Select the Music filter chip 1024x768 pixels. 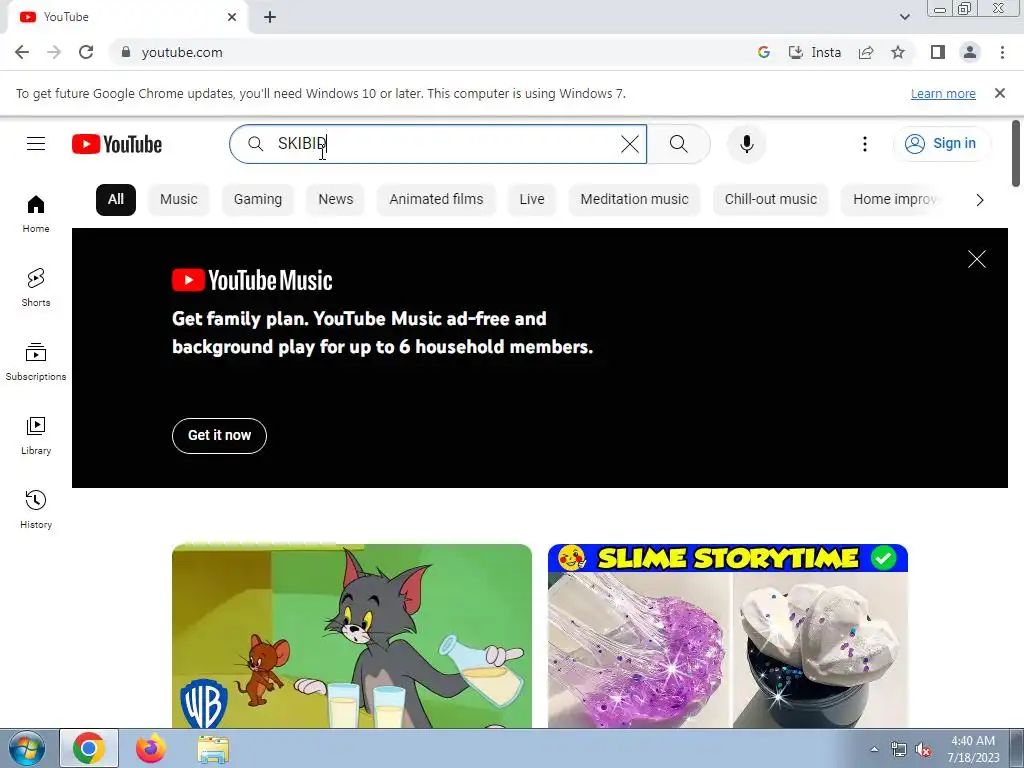pyautogui.click(x=178, y=200)
